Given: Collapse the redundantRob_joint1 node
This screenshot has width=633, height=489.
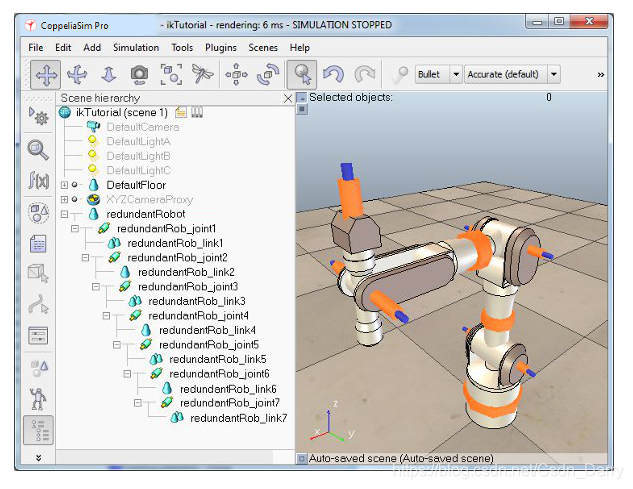Looking at the screenshot, I should [75, 229].
